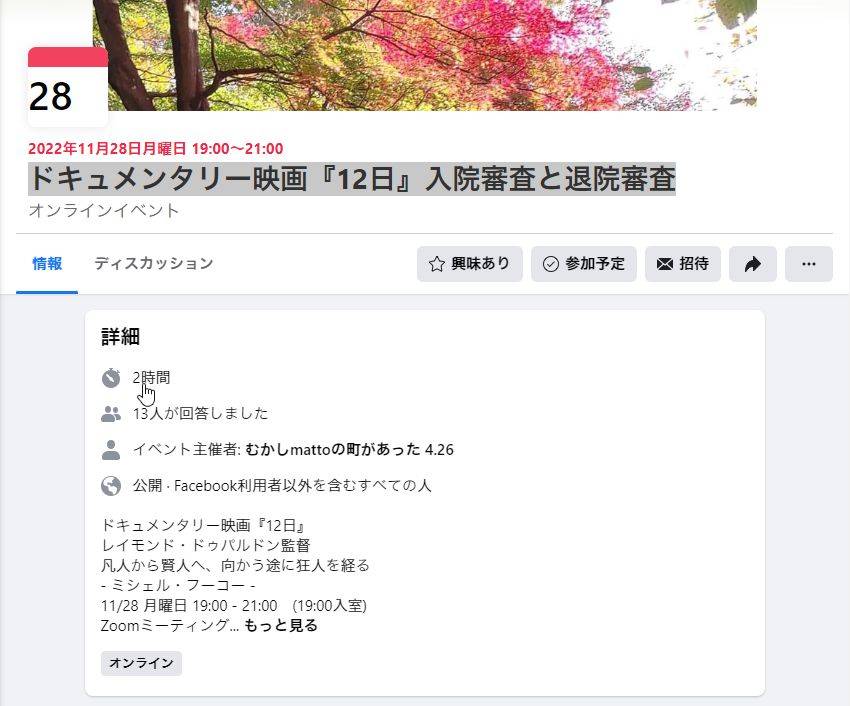Click the star icon on 興味あり
The height and width of the screenshot is (706, 850).
click(436, 264)
